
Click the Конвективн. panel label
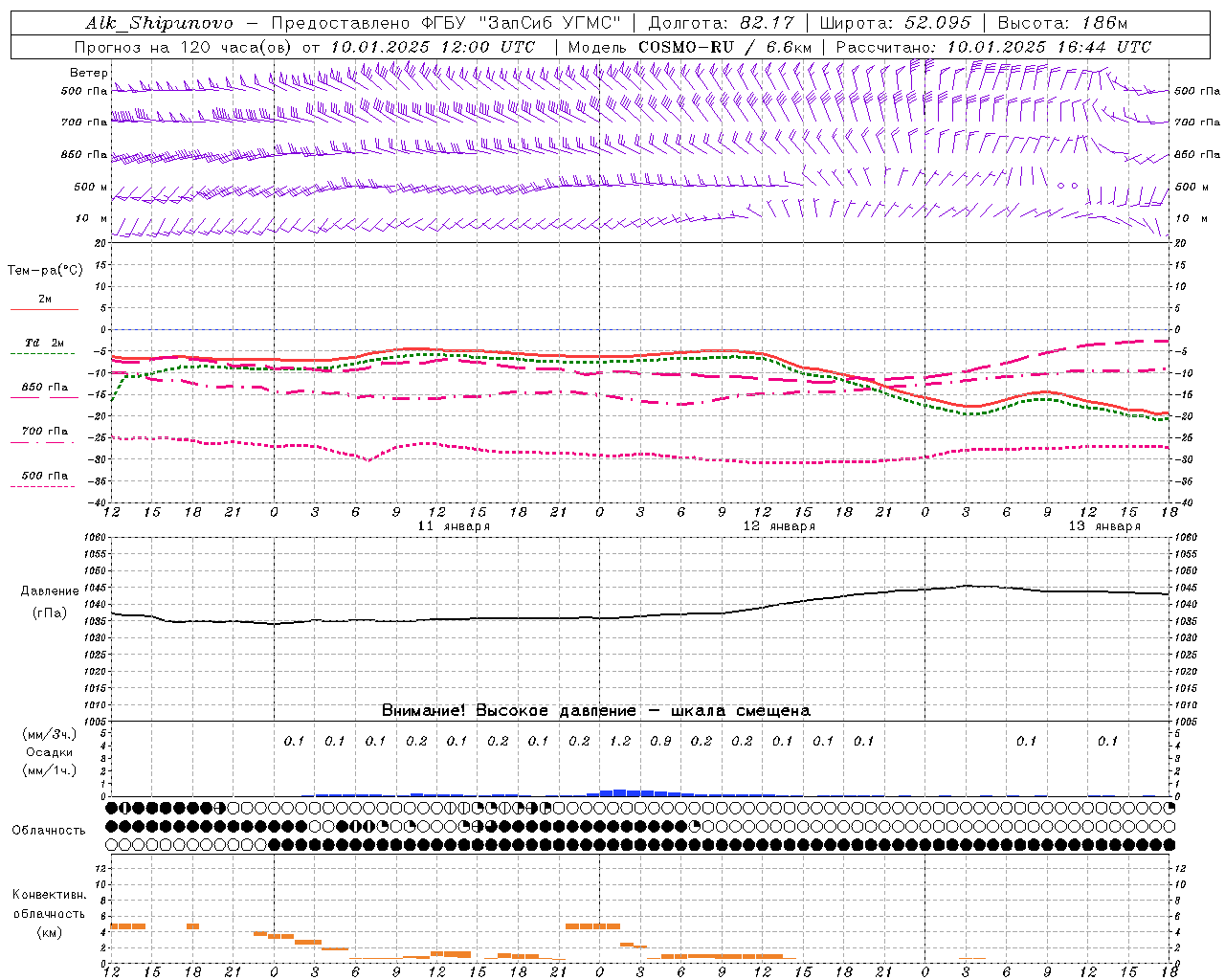pos(50,895)
